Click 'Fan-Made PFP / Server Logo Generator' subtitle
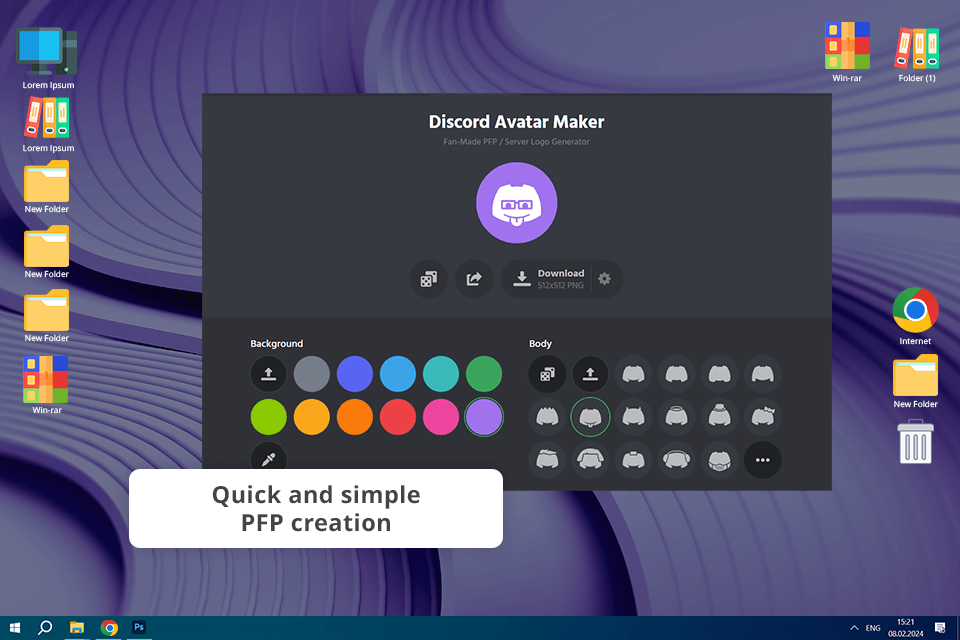Viewport: 960px width, 640px height. 517,141
